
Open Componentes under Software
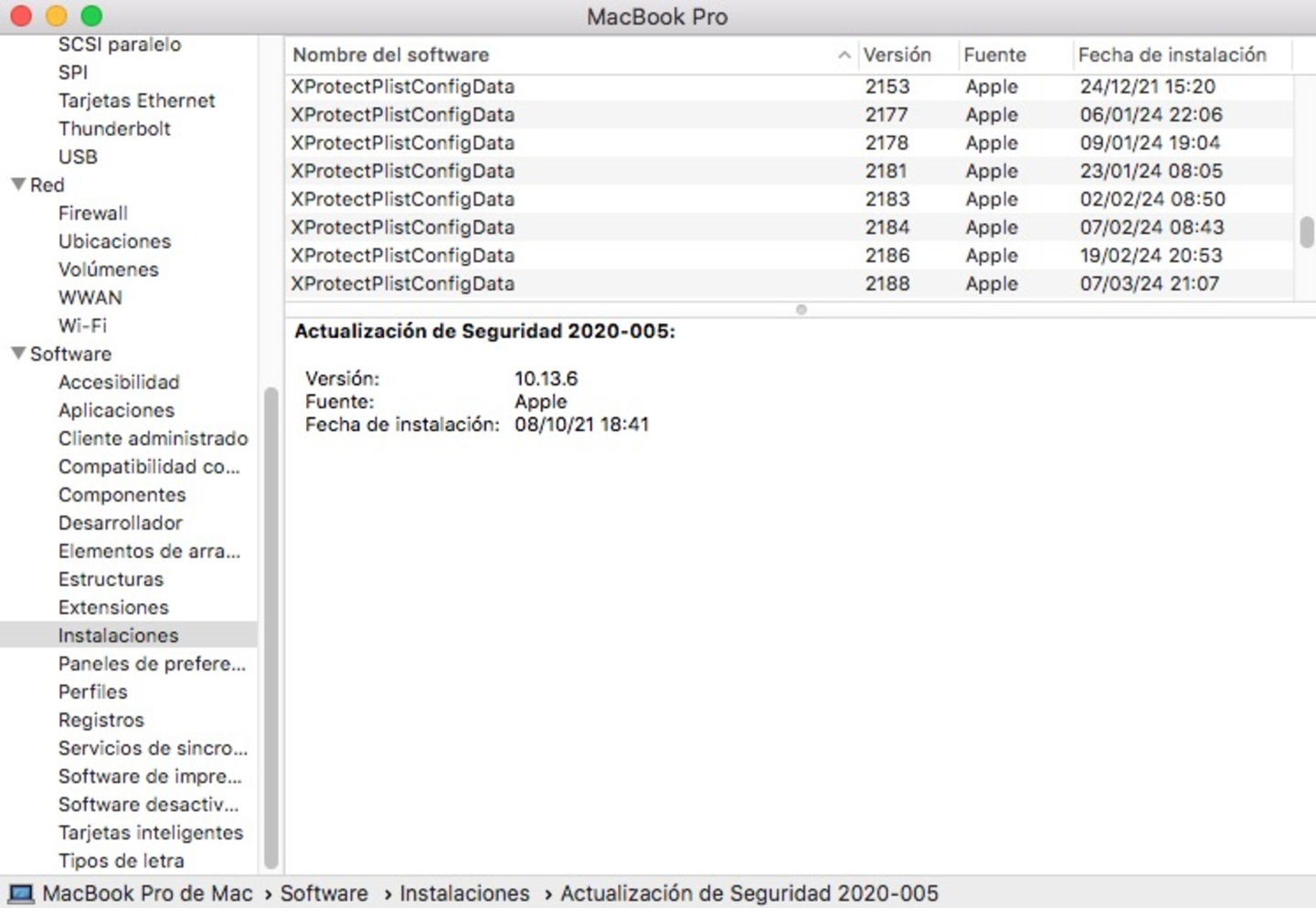[122, 495]
